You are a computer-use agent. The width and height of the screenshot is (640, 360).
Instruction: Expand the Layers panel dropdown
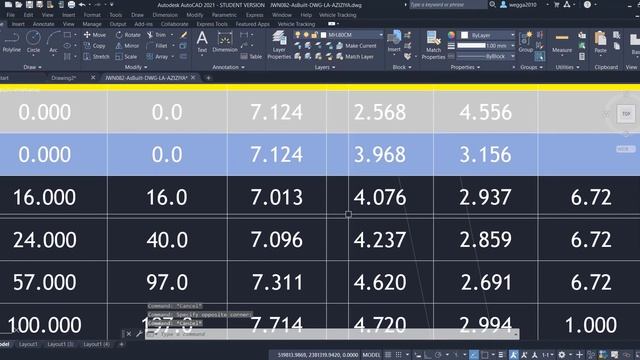pyautogui.click(x=325, y=67)
